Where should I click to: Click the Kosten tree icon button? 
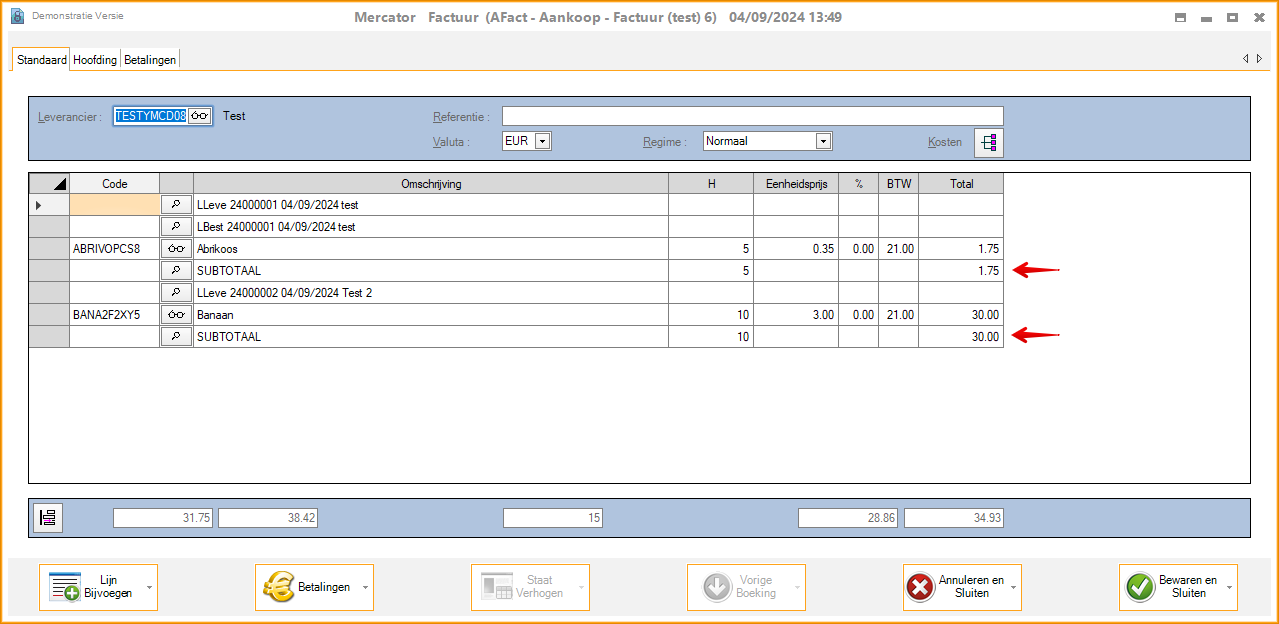988,143
